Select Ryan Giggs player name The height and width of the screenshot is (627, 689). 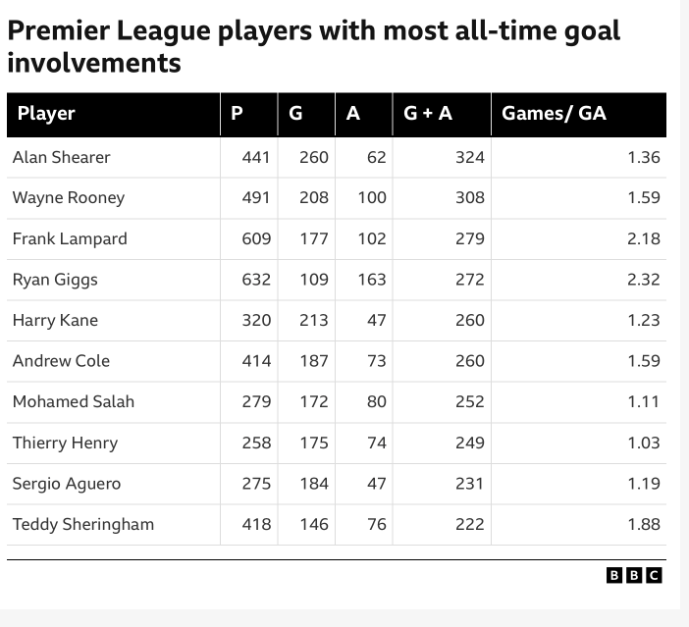55,280
